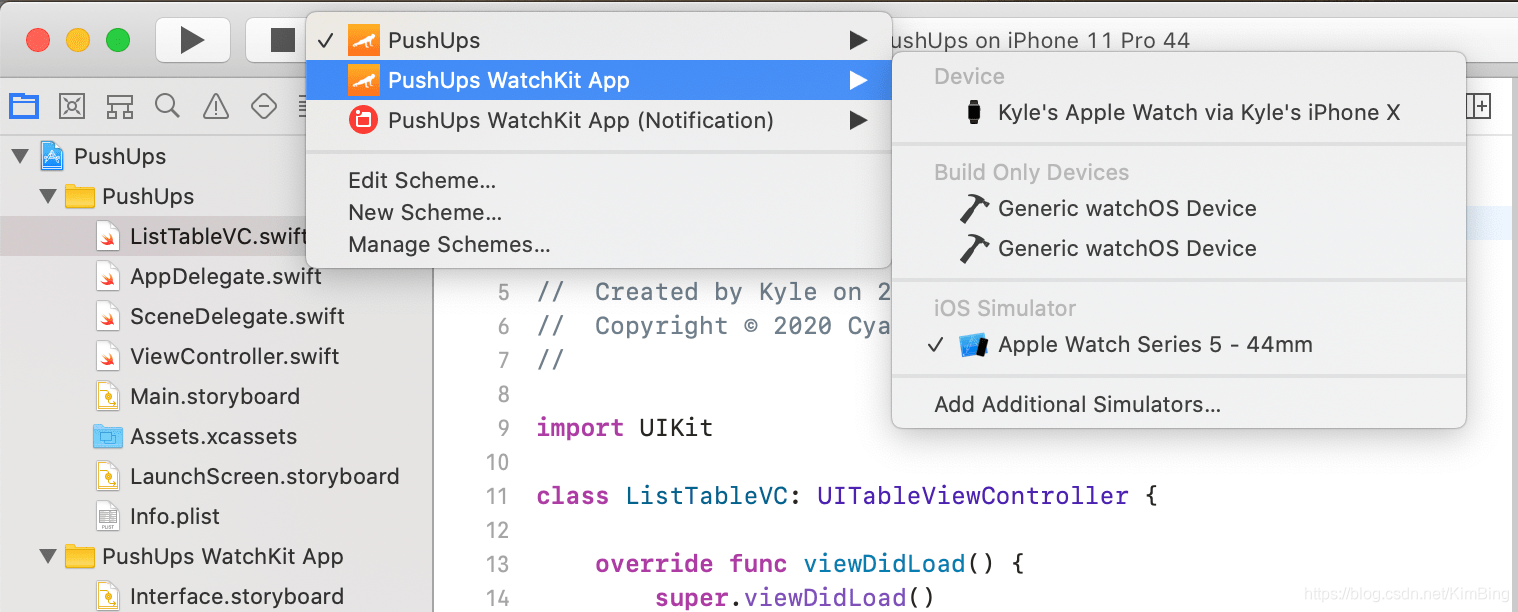The height and width of the screenshot is (612, 1518).
Task: Click the AppDelegate.swift file icon
Action: tap(108, 276)
